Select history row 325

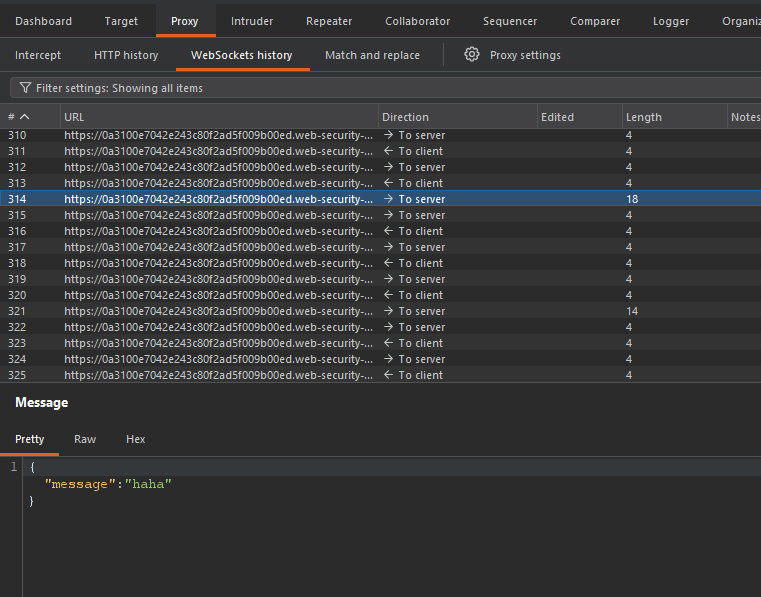click(380, 375)
